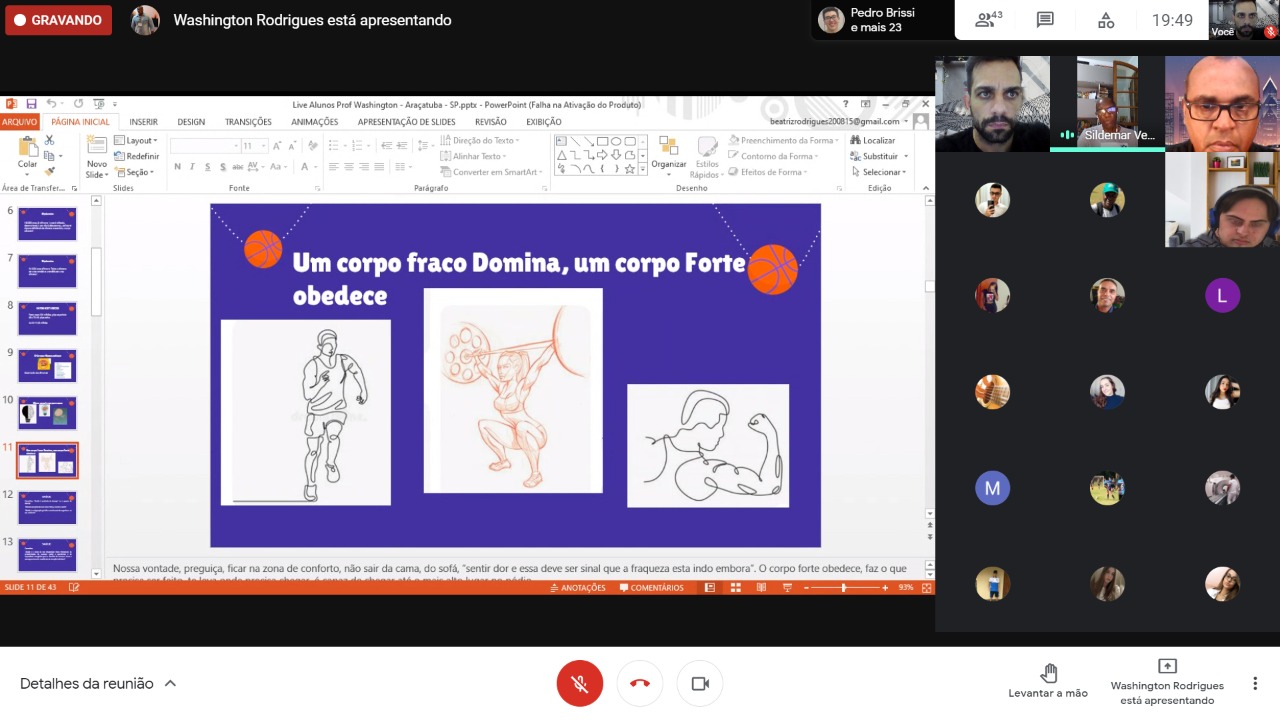Raise hand with Levantar a mão
The image size is (1280, 720).
point(1048,681)
